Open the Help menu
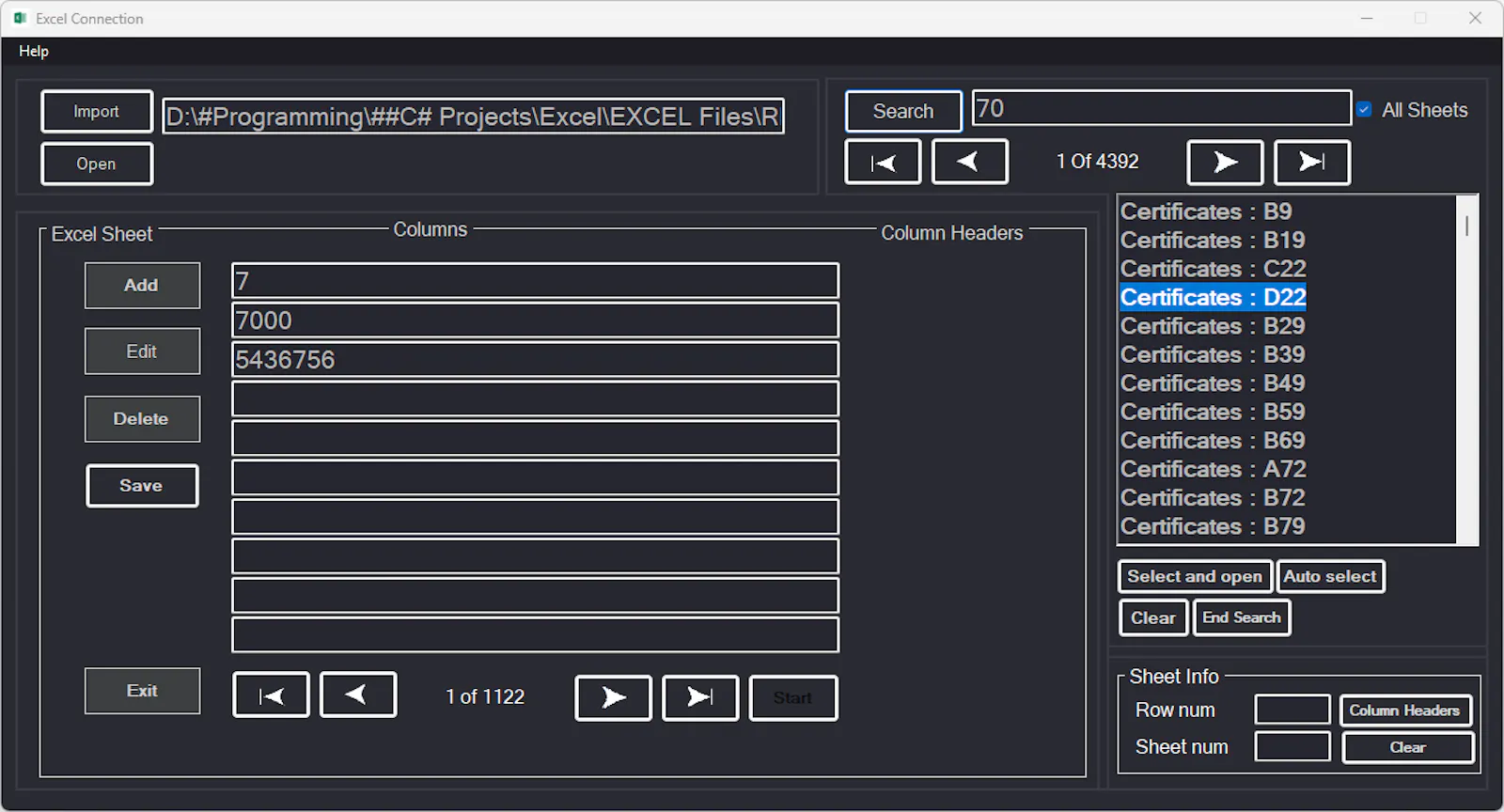The image size is (1504, 812). click(34, 51)
